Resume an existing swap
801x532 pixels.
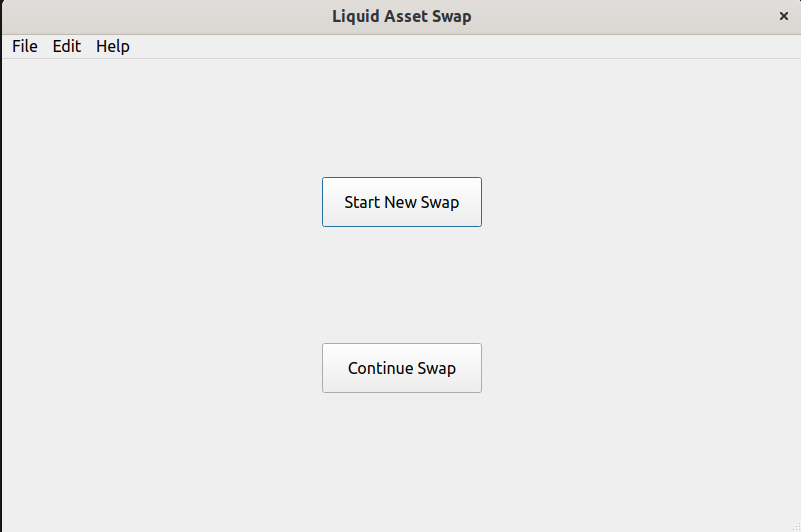[x=402, y=368]
